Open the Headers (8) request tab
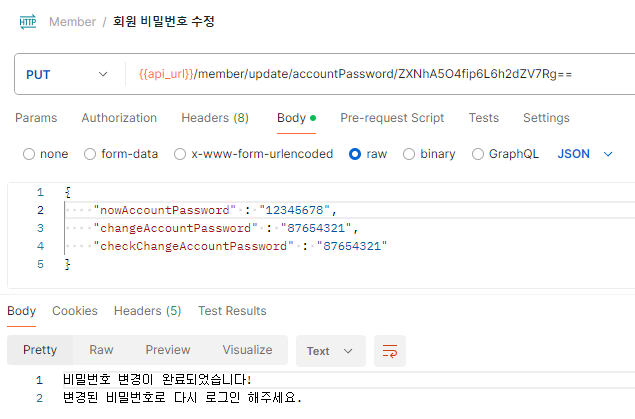 [x=215, y=118]
